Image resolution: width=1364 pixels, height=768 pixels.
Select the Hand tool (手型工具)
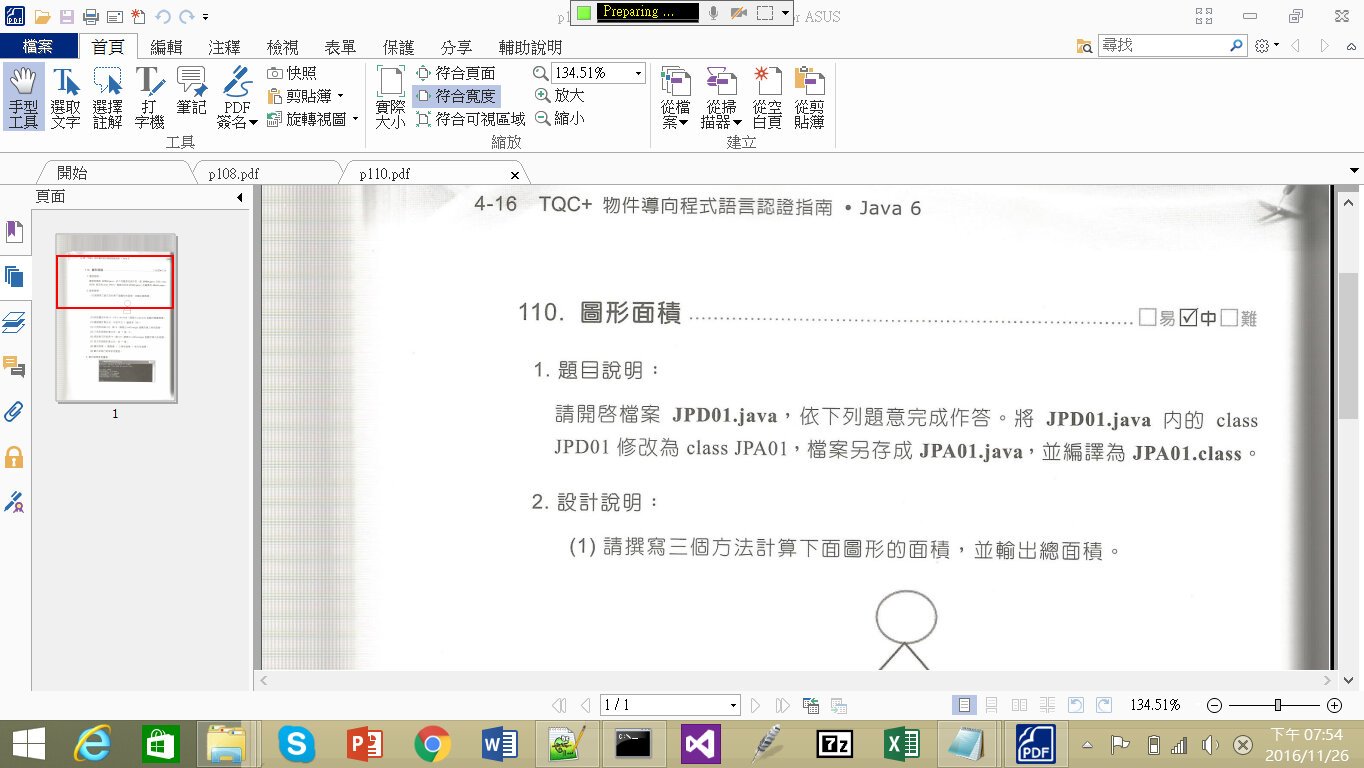(23, 97)
